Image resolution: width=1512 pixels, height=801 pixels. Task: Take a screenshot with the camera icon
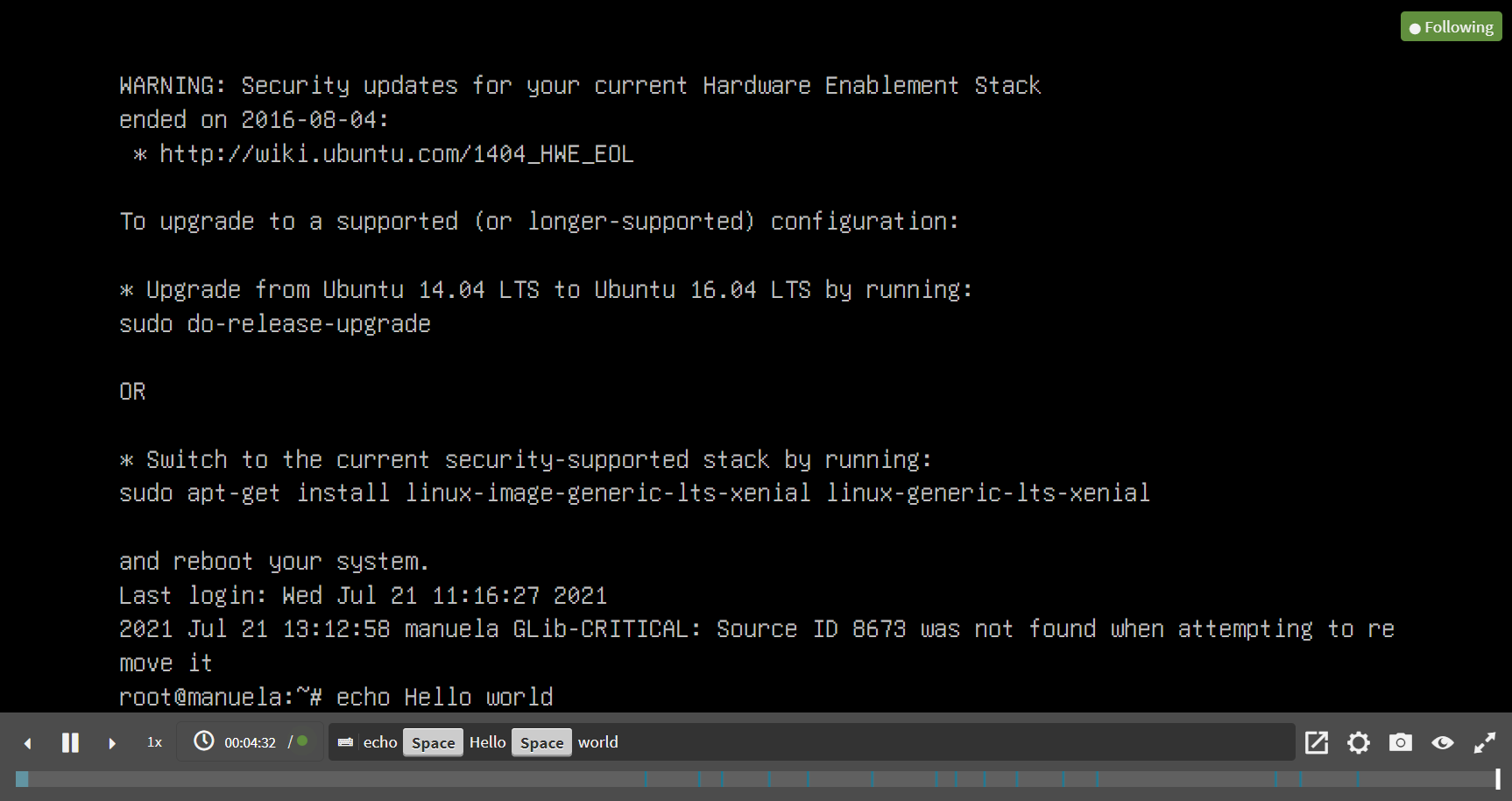1401,742
